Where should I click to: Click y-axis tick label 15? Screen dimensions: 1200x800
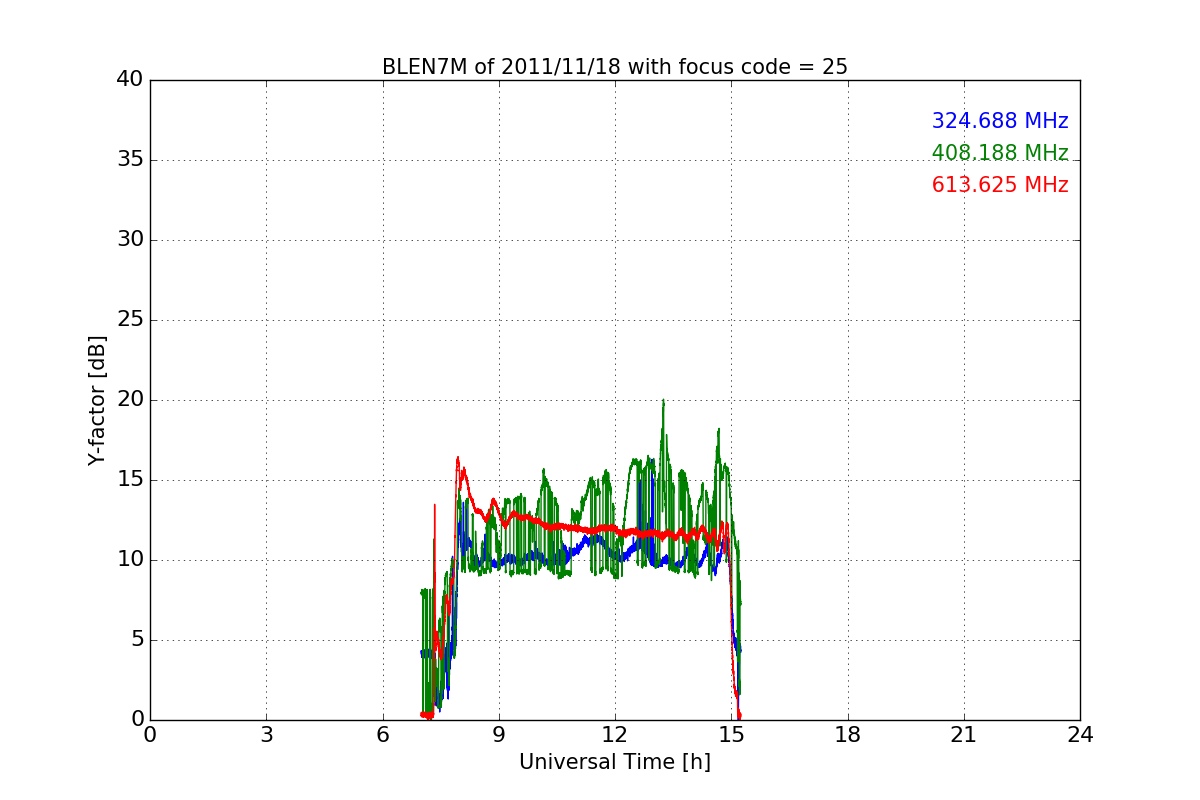click(130, 479)
